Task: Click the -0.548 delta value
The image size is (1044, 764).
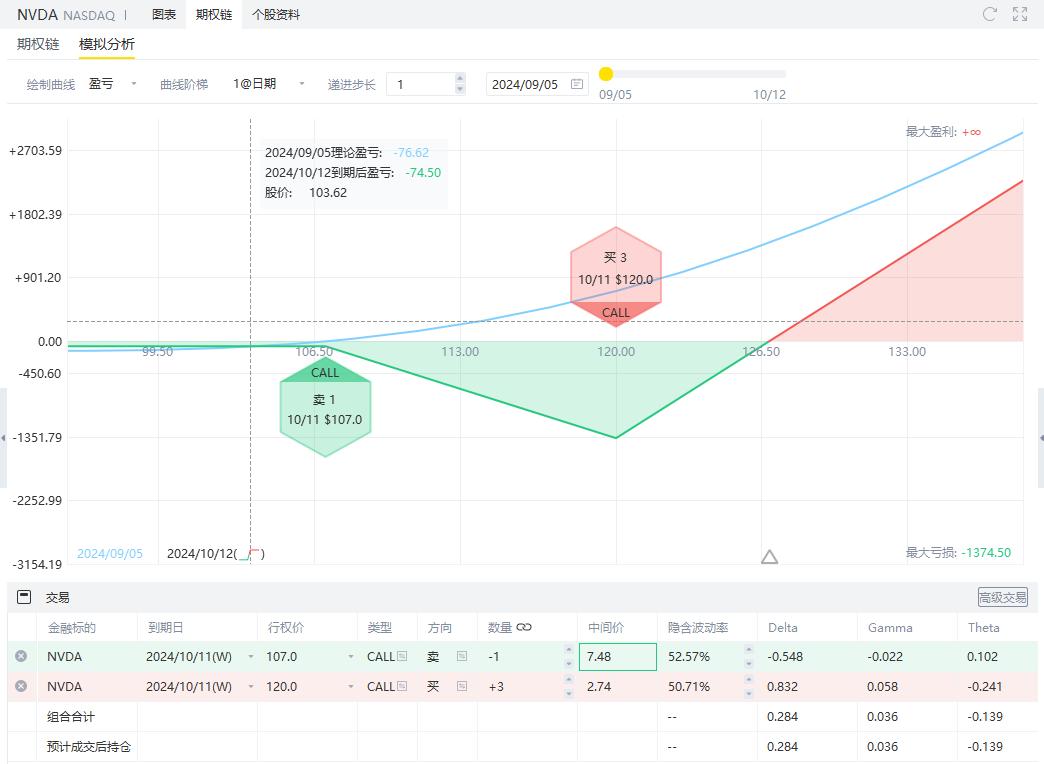Action: tap(785, 657)
